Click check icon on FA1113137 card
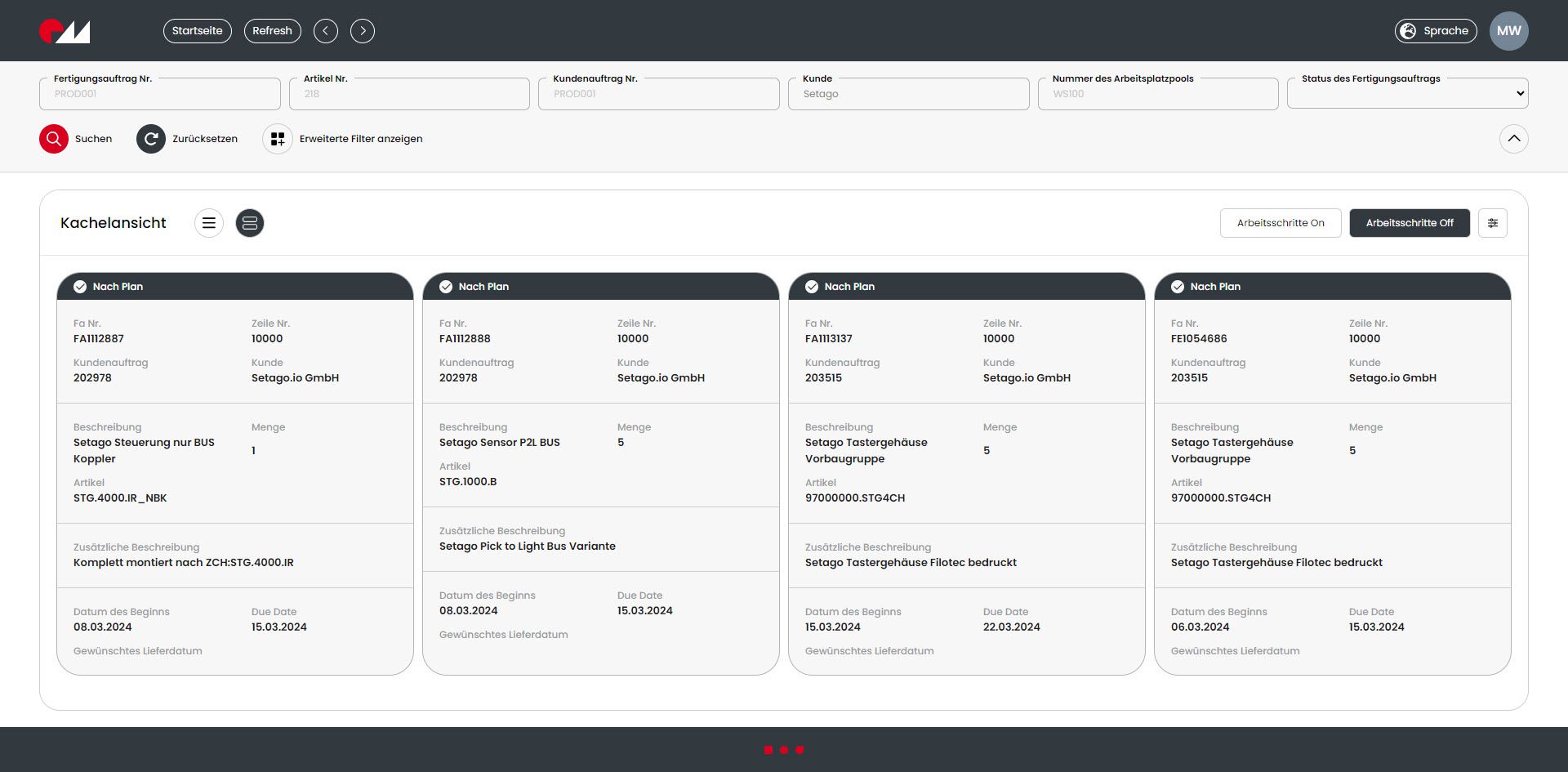The width and height of the screenshot is (1568, 772). 812,287
